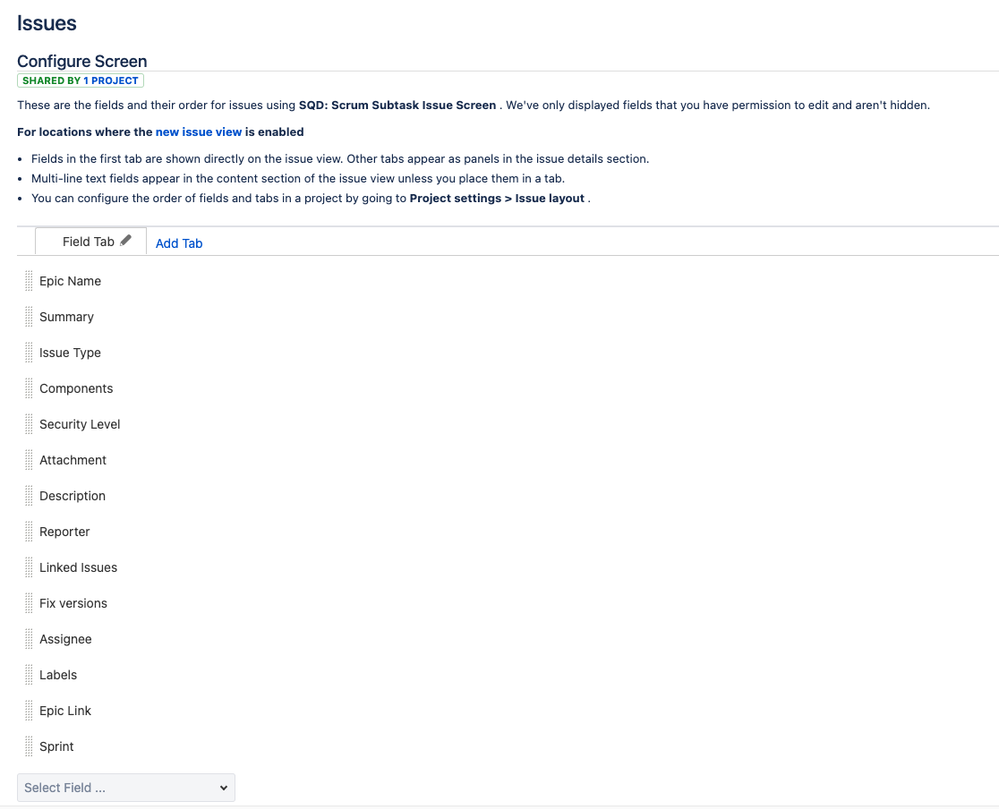Select the drag handle for Issue Type
Screen dimensions: 999x809
[27, 352]
